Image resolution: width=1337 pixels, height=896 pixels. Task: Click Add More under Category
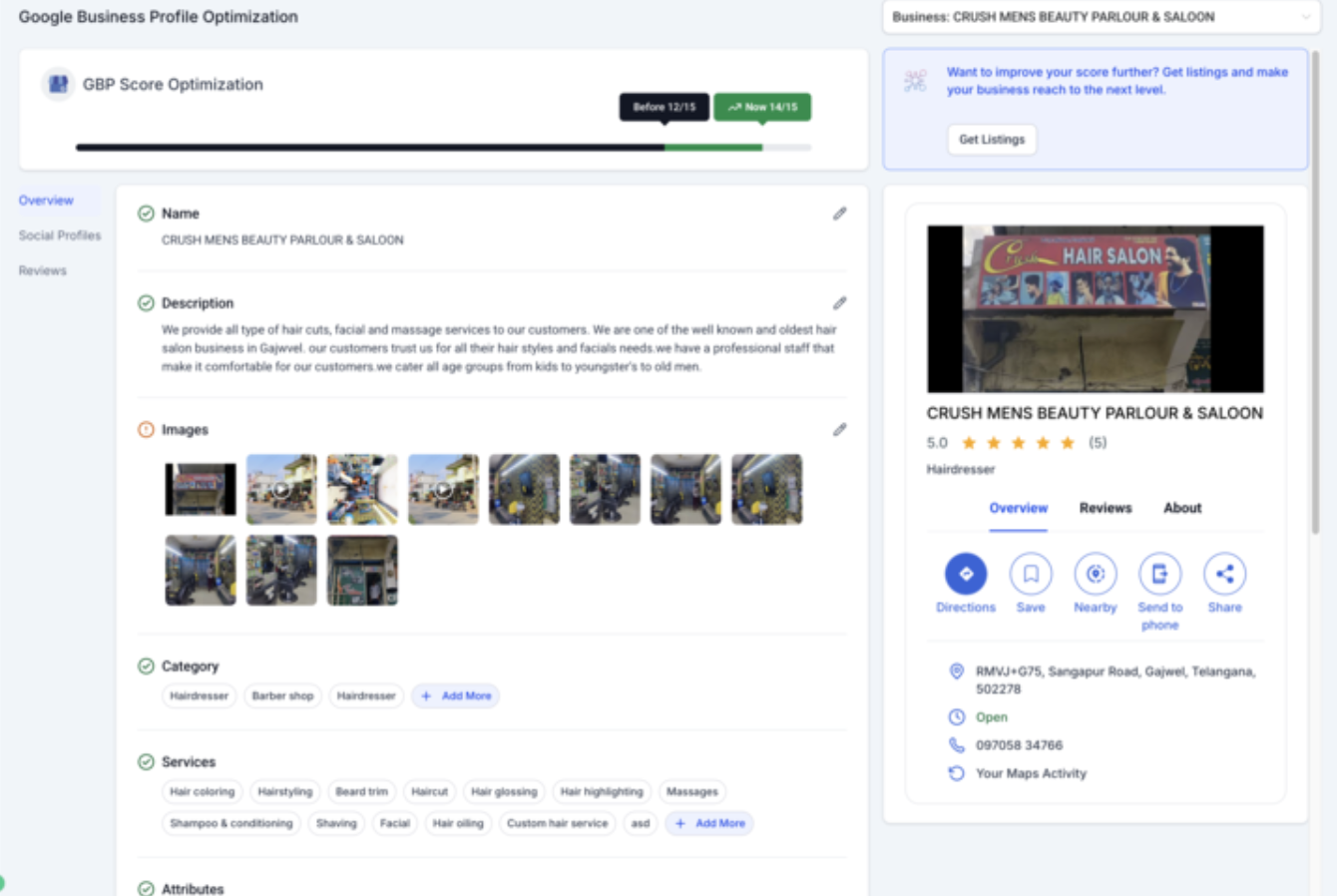pyautogui.click(x=456, y=696)
